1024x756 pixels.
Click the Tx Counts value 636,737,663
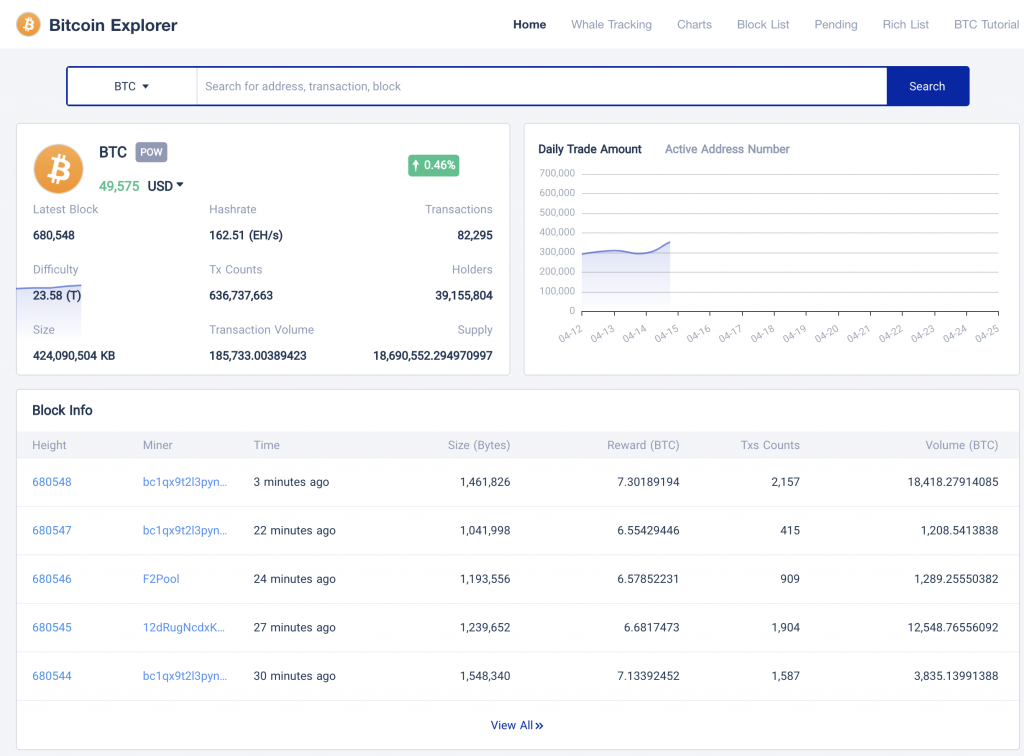tap(241, 295)
